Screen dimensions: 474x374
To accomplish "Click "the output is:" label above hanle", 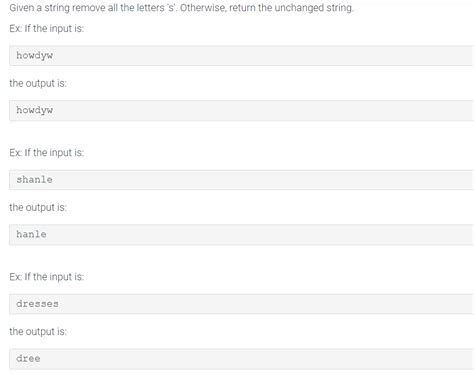I will (x=38, y=207).
